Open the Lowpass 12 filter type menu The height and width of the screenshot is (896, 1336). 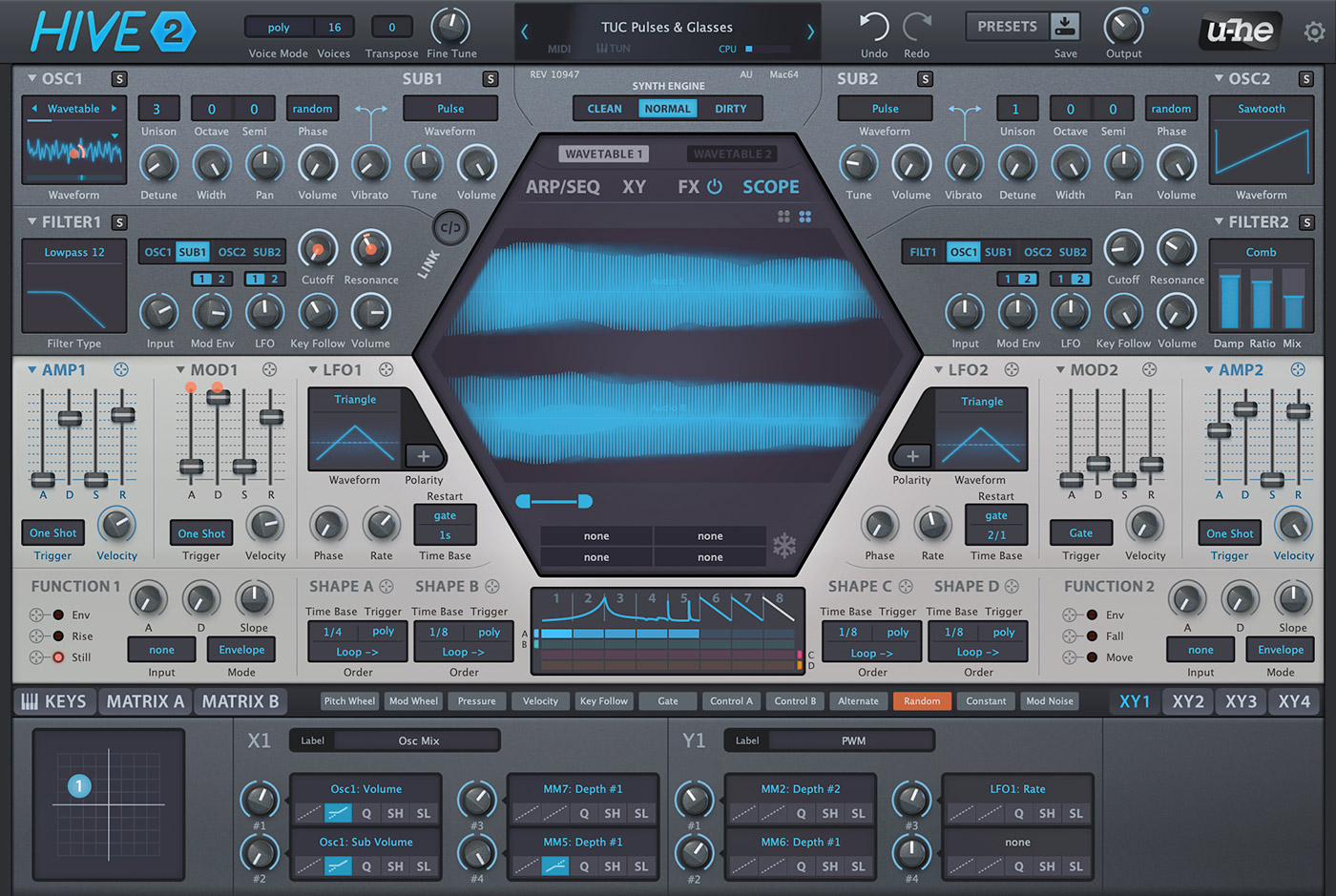click(73, 252)
